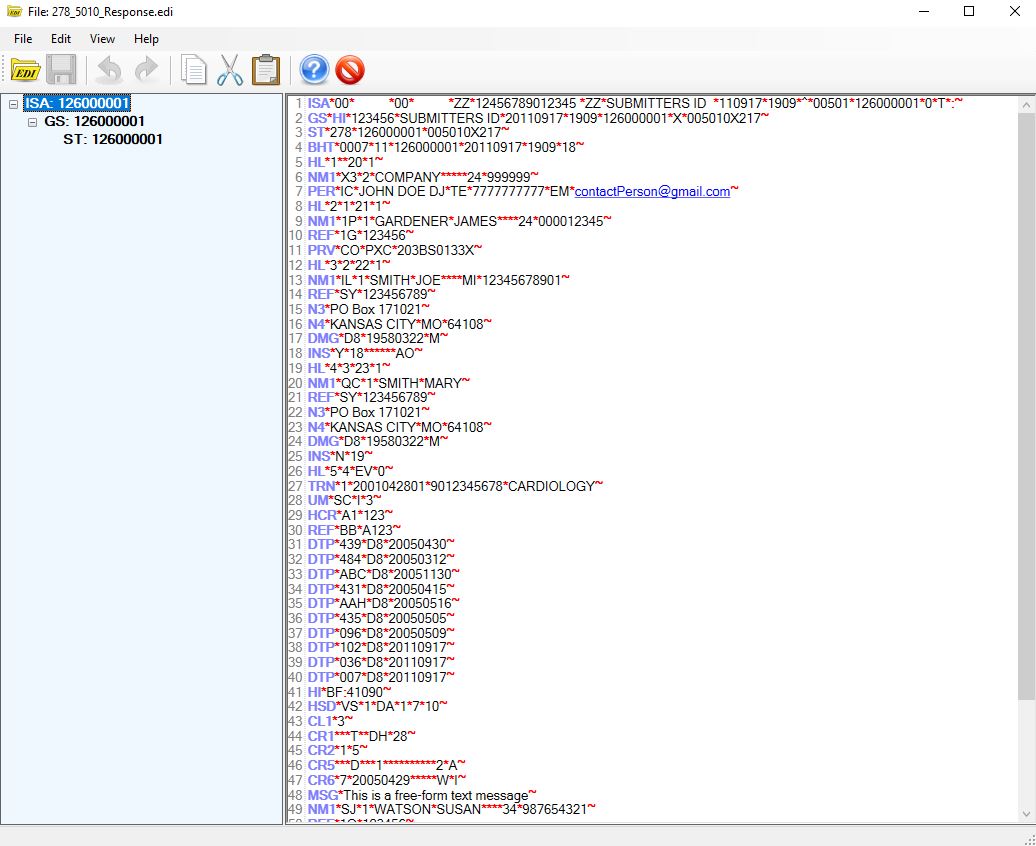Screen dimensions: 1036x846
Task: Open the Help menu
Action: coord(146,39)
